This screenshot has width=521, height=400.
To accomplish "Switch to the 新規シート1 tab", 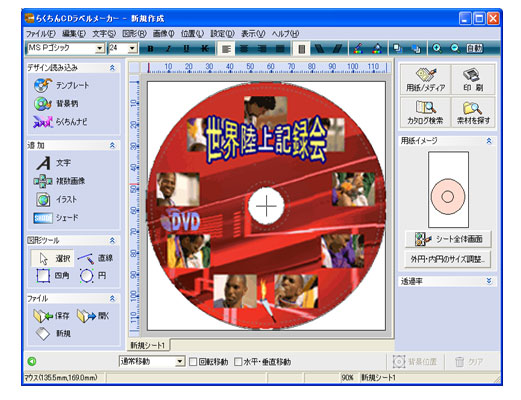I will 148,345.
